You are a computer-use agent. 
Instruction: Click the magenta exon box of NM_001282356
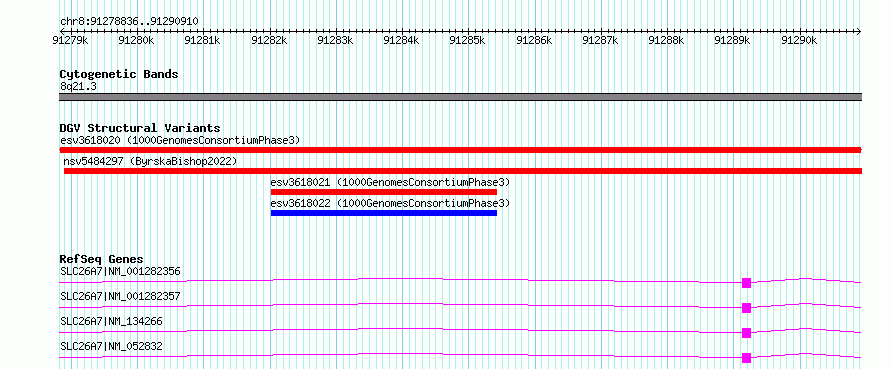point(746,283)
